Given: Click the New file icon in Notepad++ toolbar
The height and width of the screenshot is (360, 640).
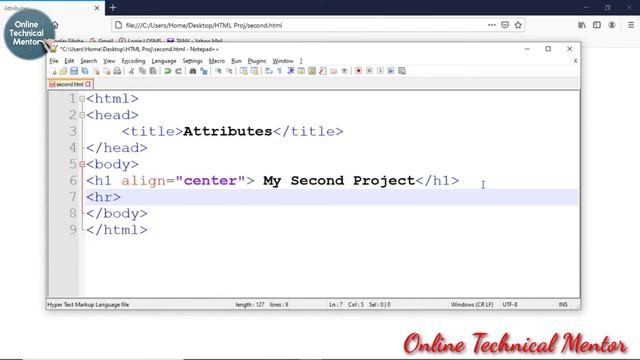Looking at the screenshot, I should [54, 71].
